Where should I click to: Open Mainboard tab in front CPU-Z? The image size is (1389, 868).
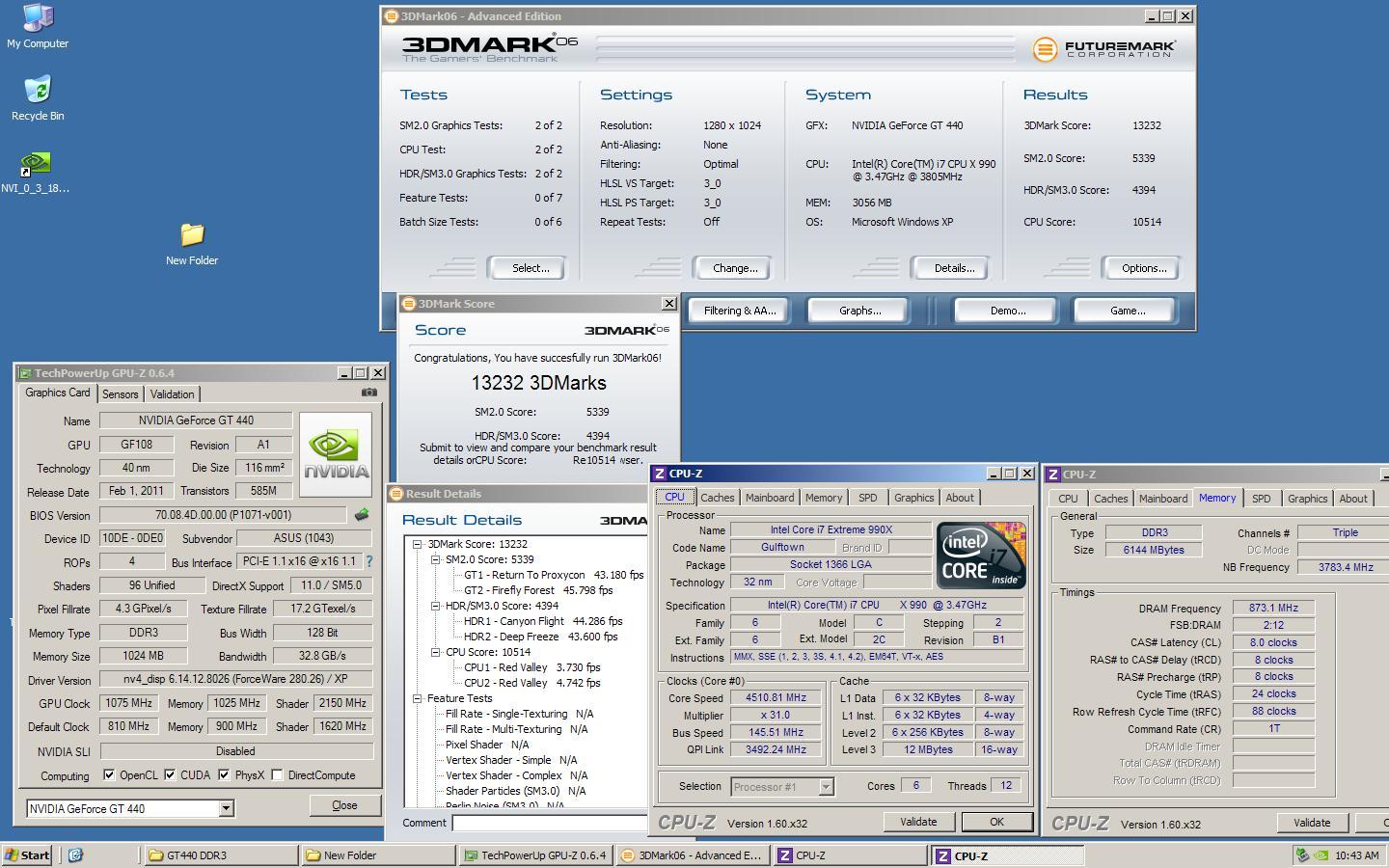click(x=770, y=498)
